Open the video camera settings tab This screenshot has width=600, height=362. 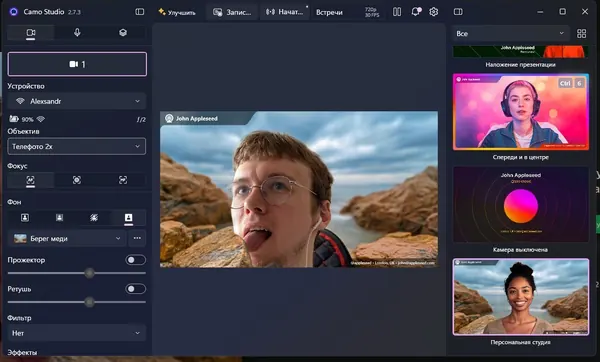(x=31, y=33)
